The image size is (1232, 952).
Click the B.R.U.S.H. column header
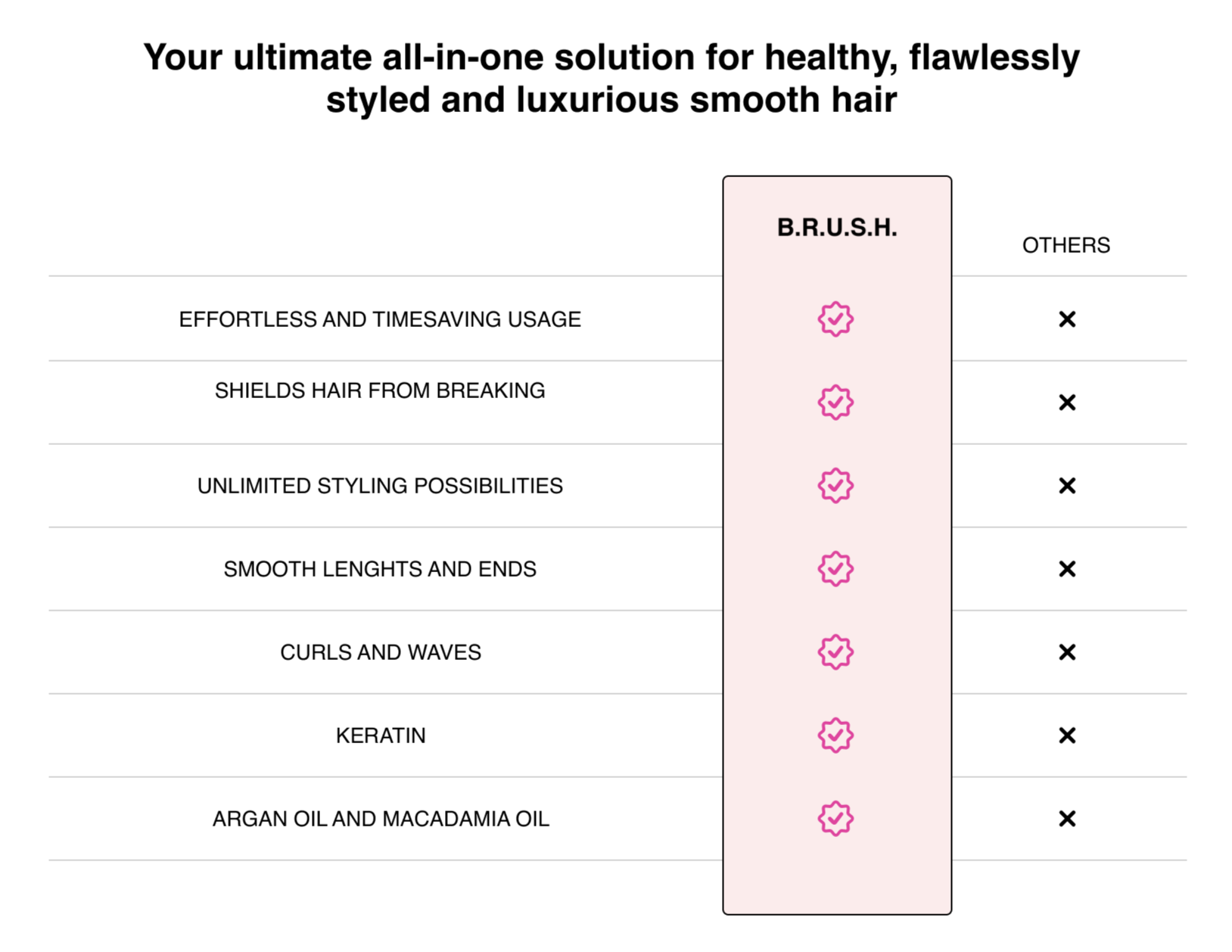837,228
